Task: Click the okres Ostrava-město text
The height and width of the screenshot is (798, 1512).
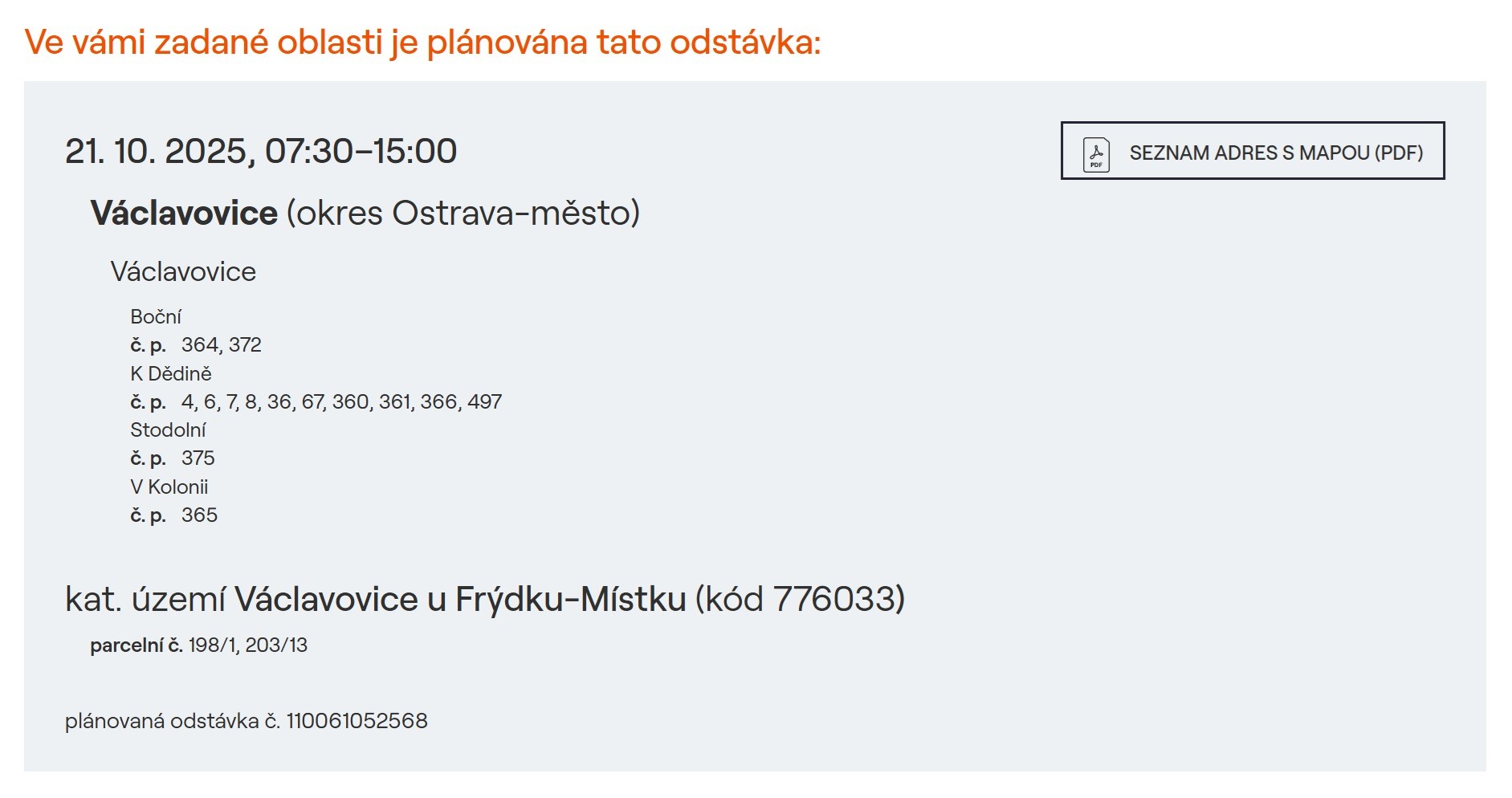Action: click(463, 213)
